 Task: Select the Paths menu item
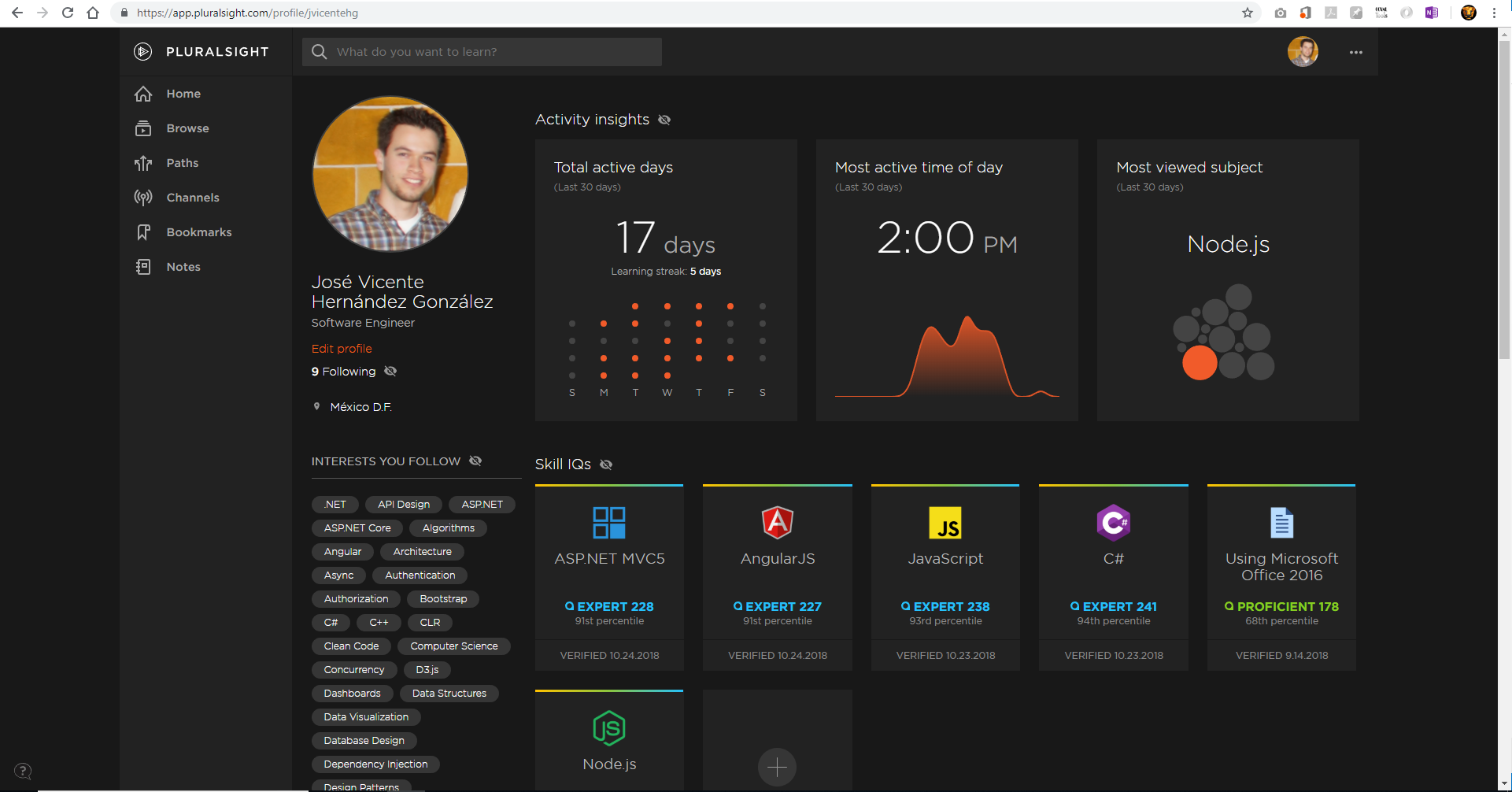coord(183,163)
